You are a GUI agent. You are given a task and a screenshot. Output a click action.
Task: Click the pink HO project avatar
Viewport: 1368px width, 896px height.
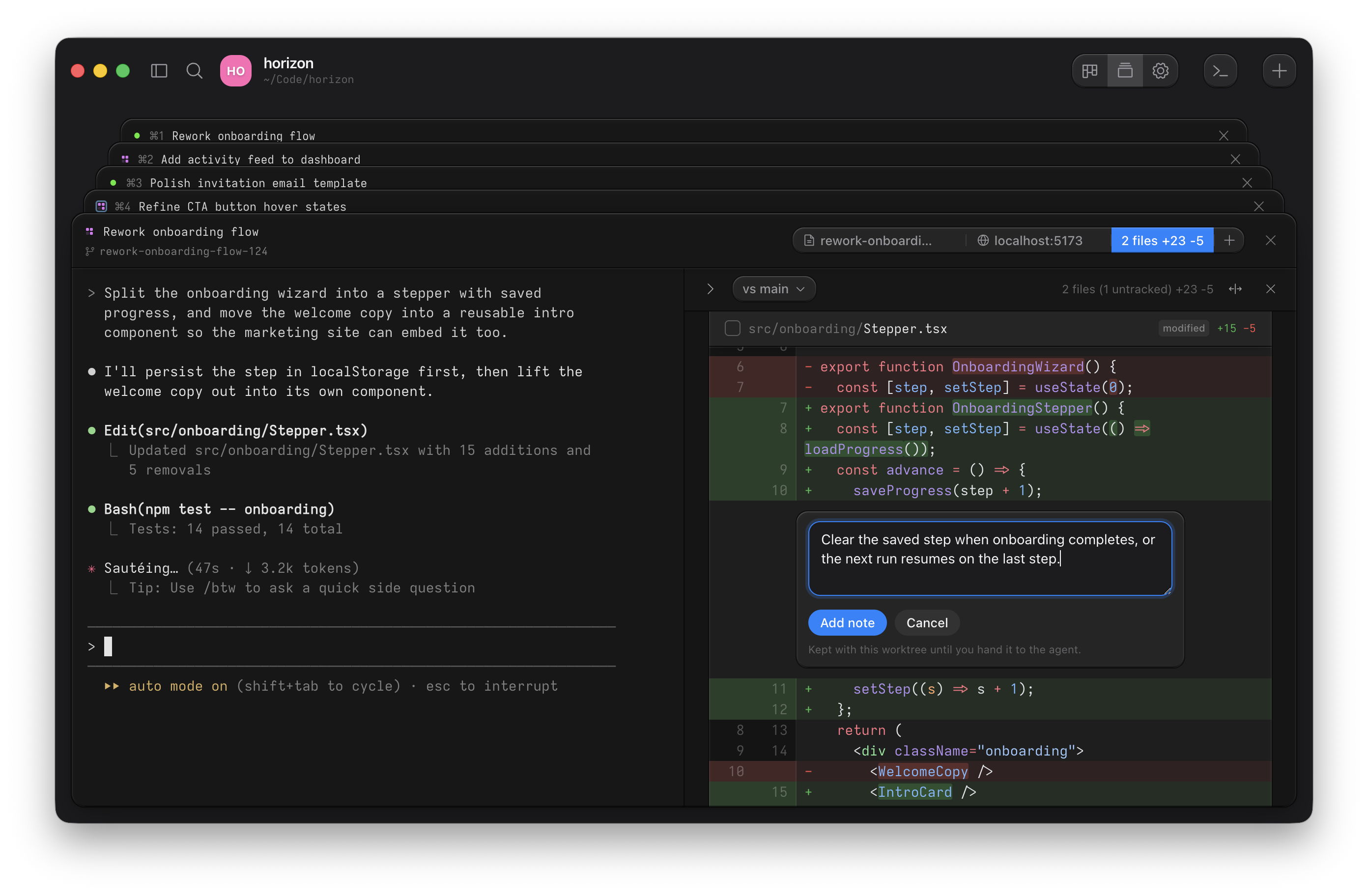236,71
